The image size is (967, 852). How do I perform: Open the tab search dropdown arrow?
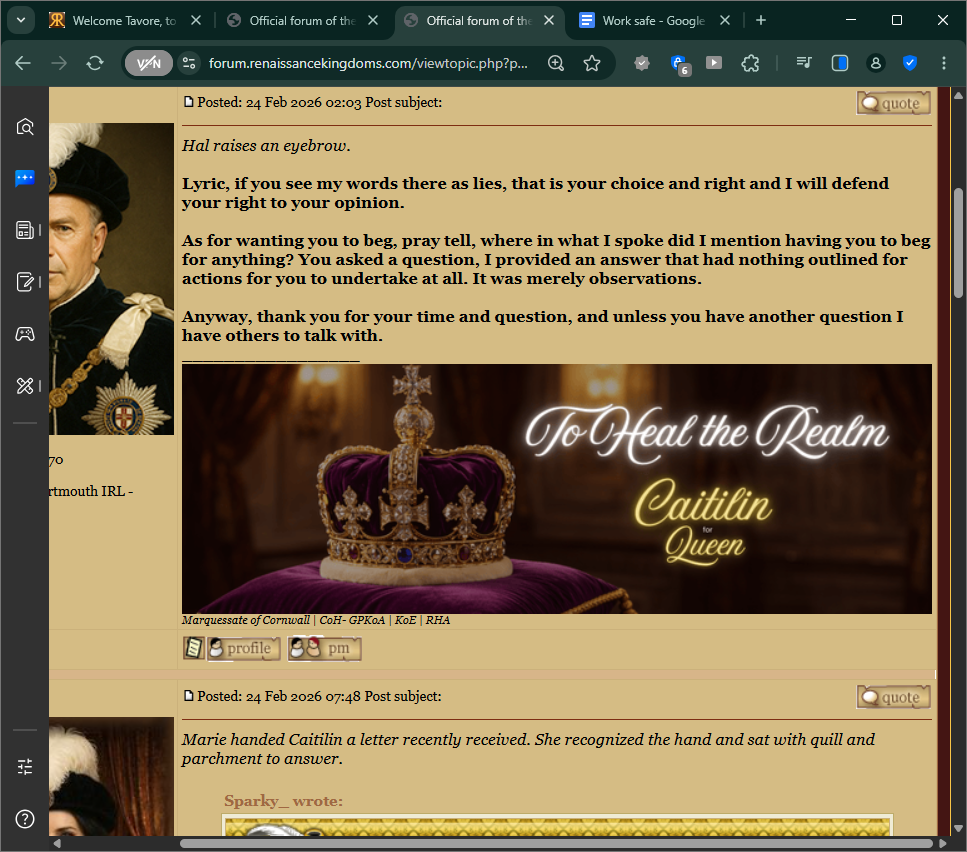pos(21,20)
